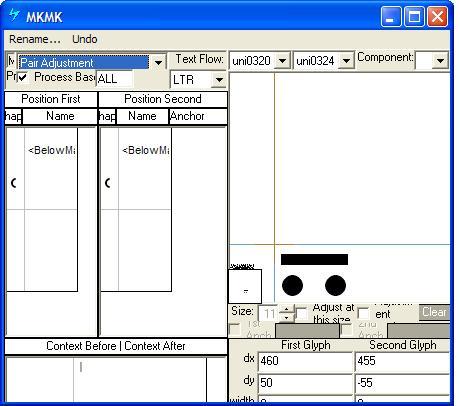Maximize the MKMK window
The image size is (460, 406).
pos(414,16)
